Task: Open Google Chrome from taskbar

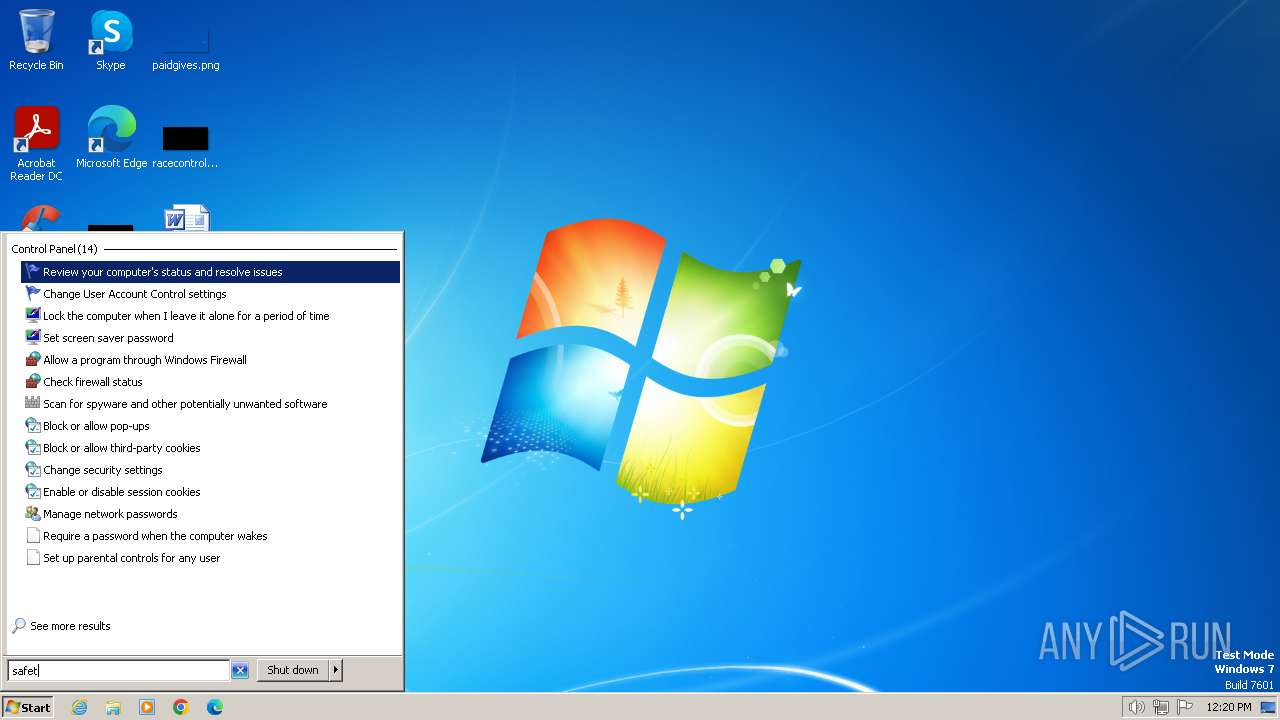Action: pos(181,707)
